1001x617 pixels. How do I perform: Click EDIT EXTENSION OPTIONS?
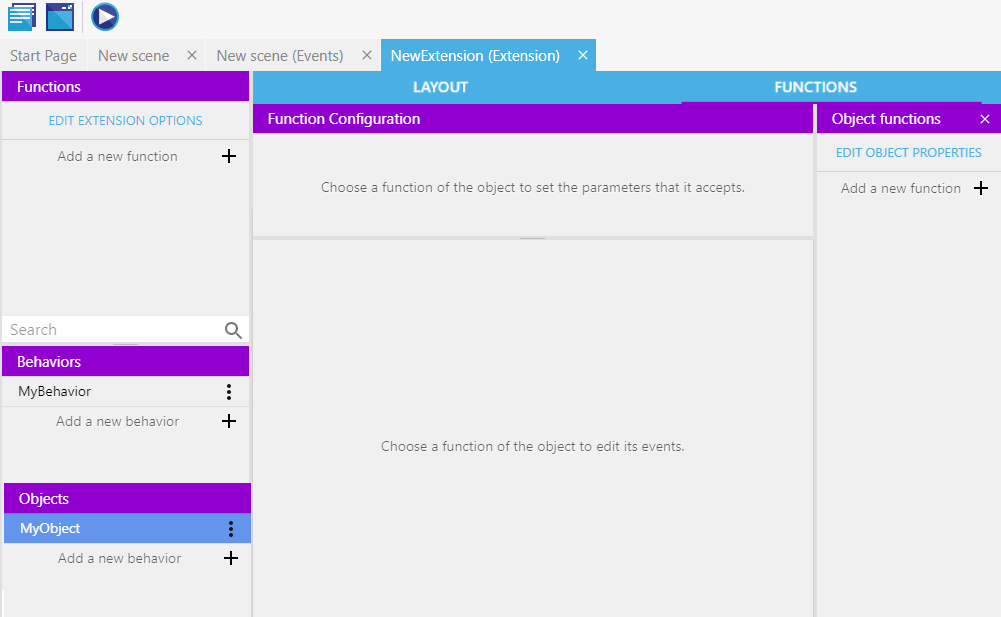pyautogui.click(x=125, y=120)
